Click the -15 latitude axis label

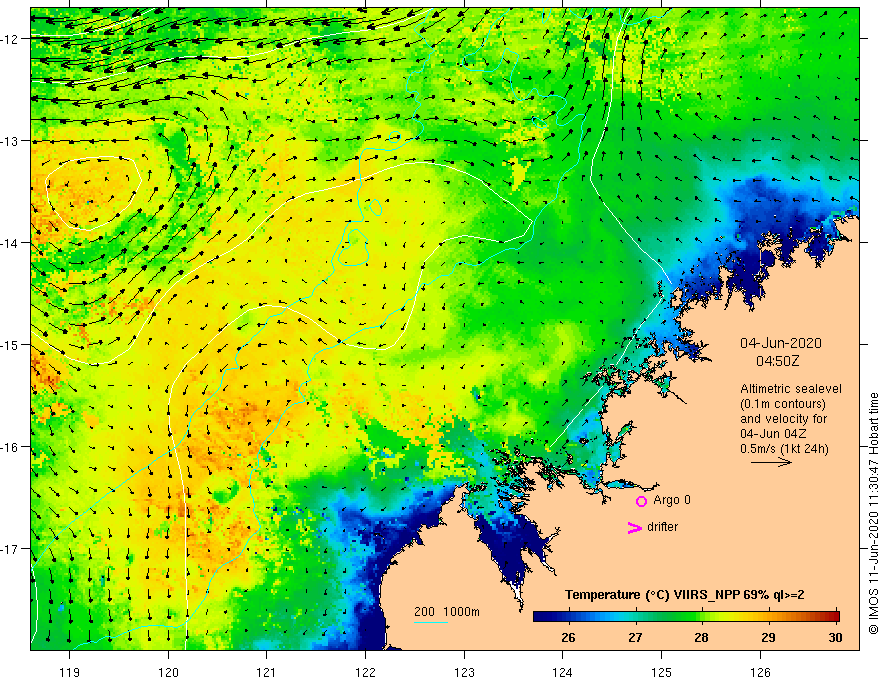[11, 344]
